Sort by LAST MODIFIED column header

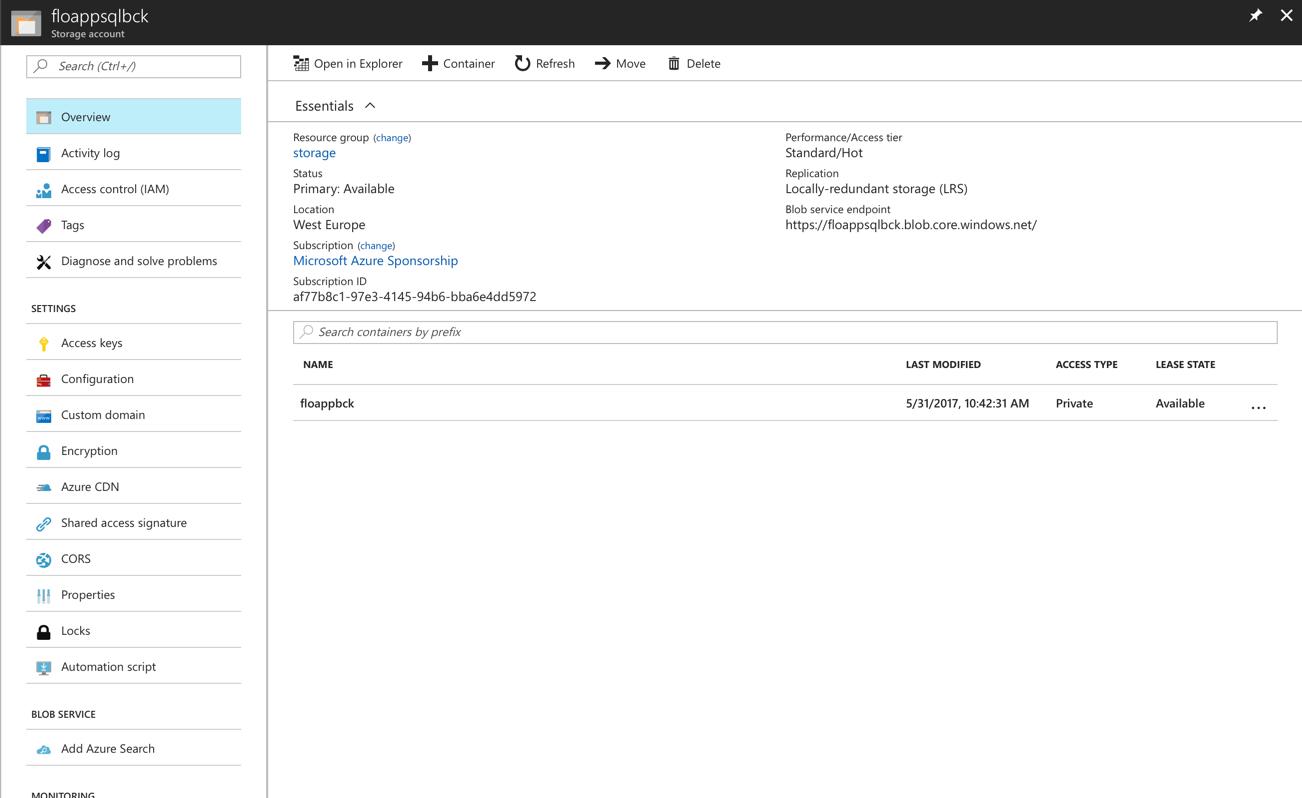(x=943, y=365)
